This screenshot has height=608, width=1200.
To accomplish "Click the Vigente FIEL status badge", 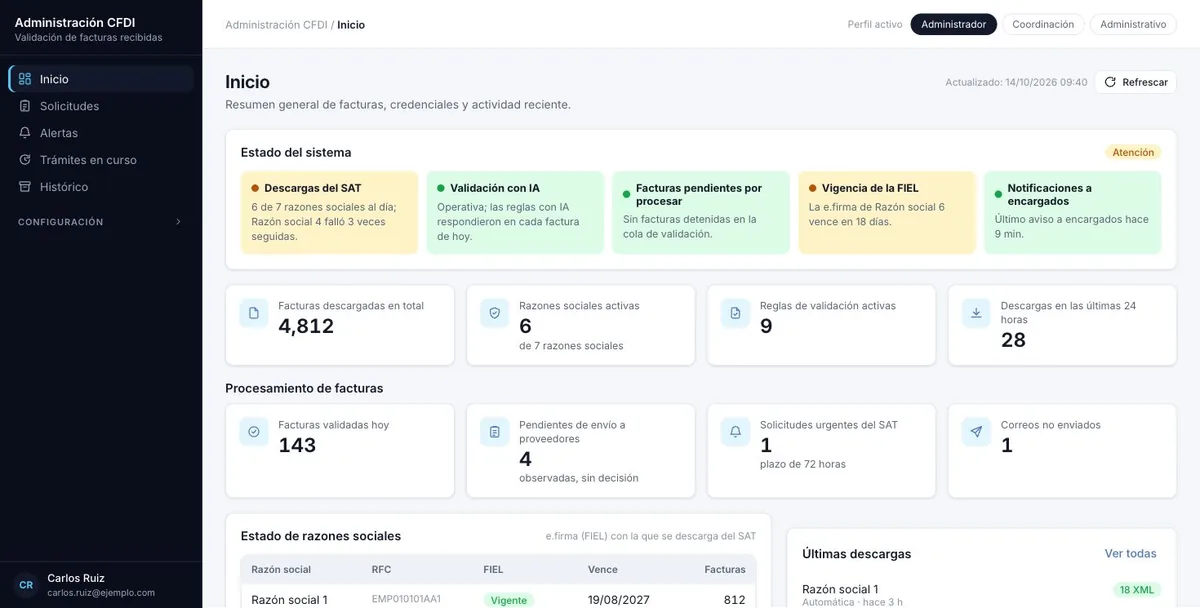I will pyautogui.click(x=509, y=600).
